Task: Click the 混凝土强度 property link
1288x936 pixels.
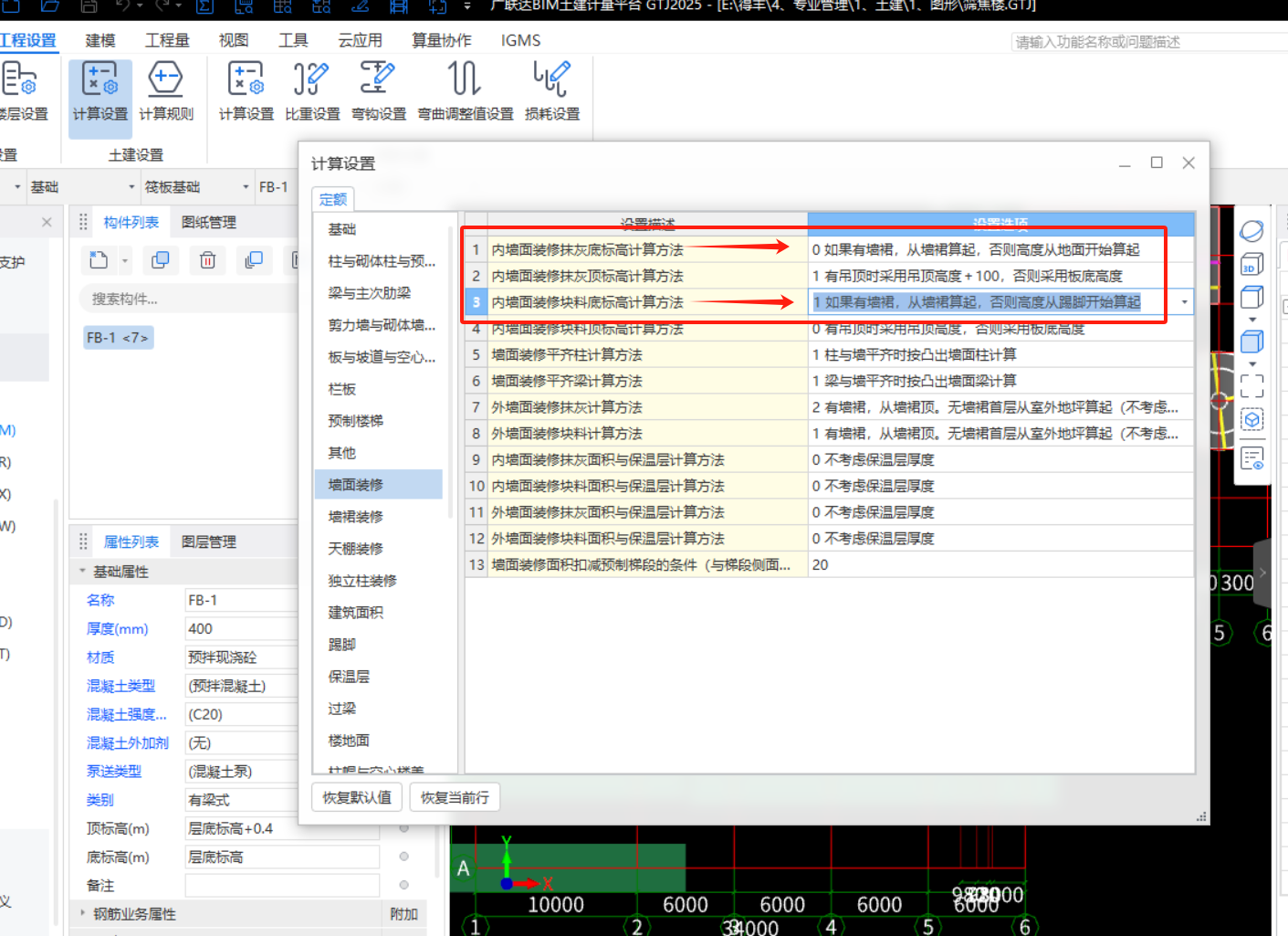Action: pos(127,714)
